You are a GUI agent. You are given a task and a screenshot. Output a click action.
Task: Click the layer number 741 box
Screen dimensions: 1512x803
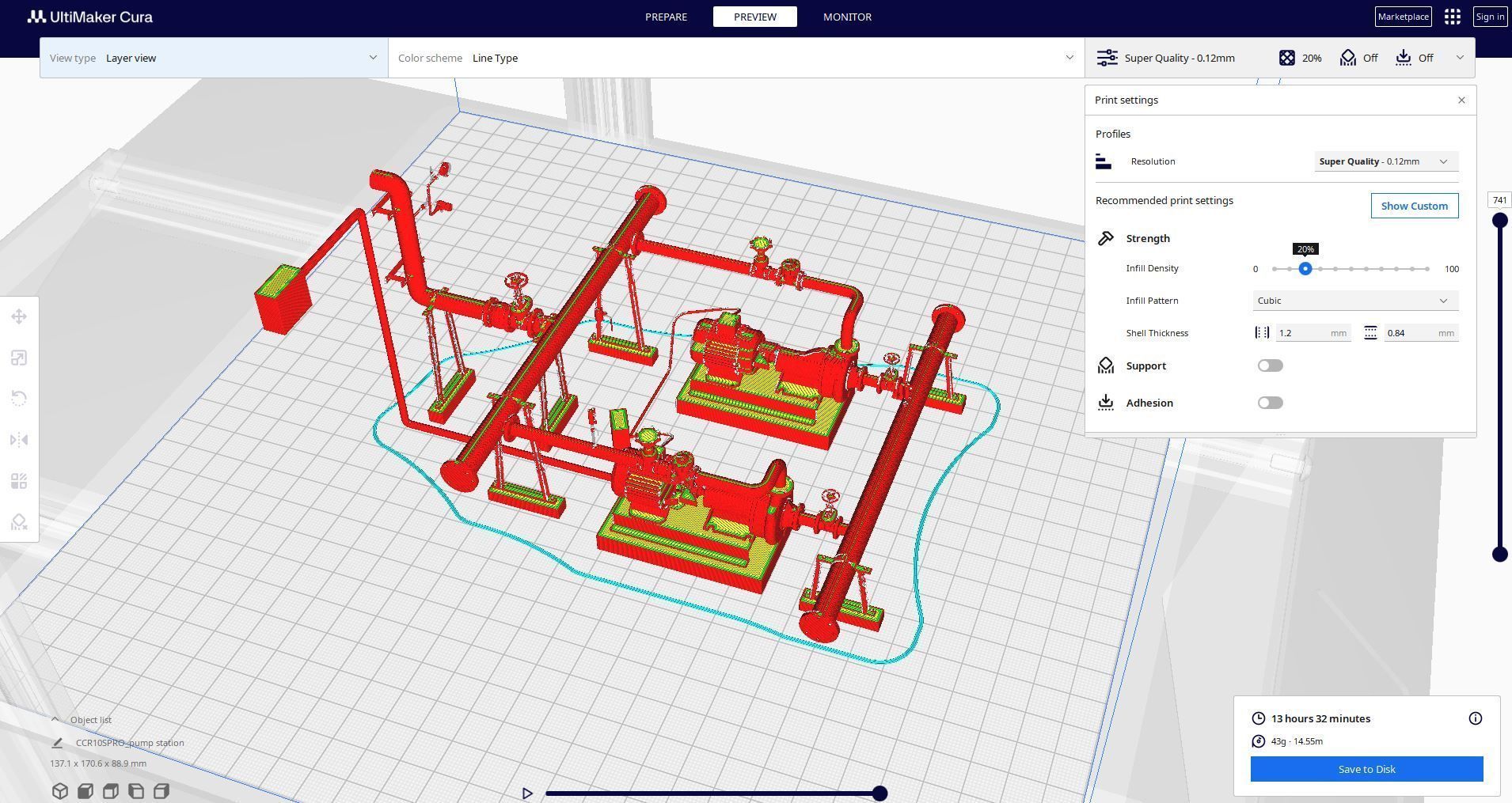coord(1500,200)
